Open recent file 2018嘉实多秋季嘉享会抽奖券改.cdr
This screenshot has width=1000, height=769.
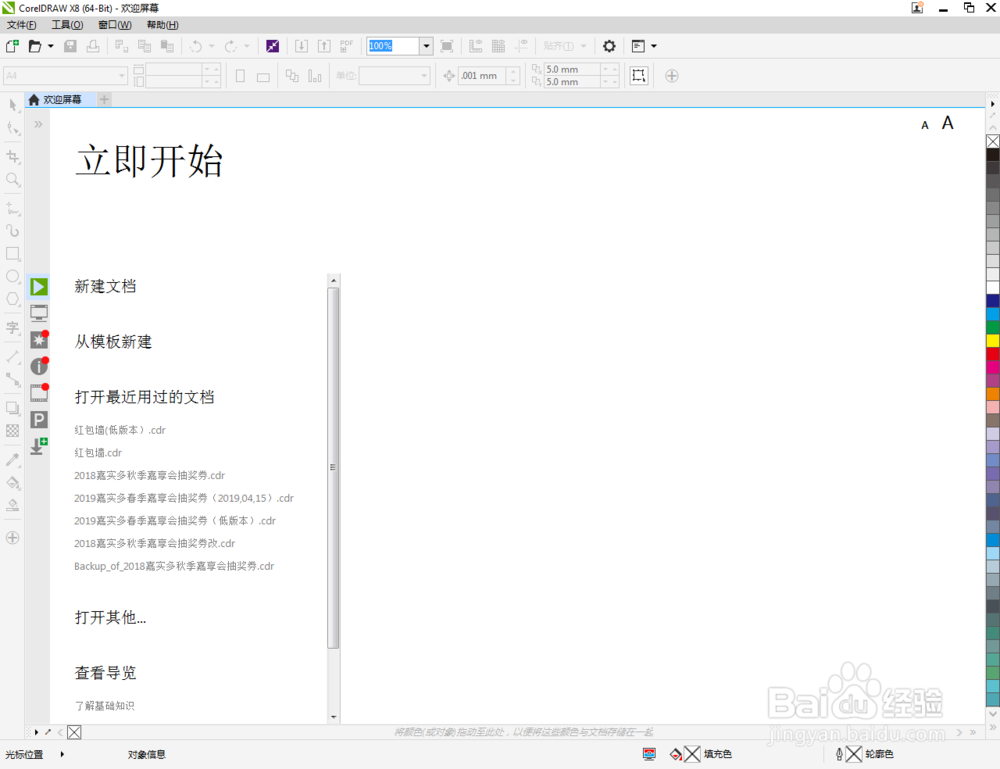[154, 543]
